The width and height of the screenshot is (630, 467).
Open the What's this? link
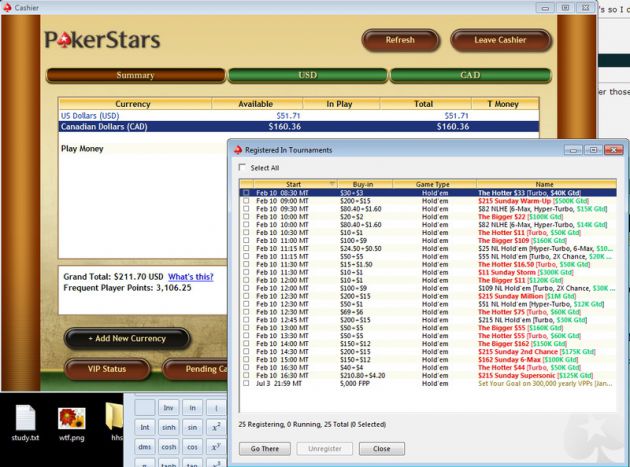pos(190,277)
